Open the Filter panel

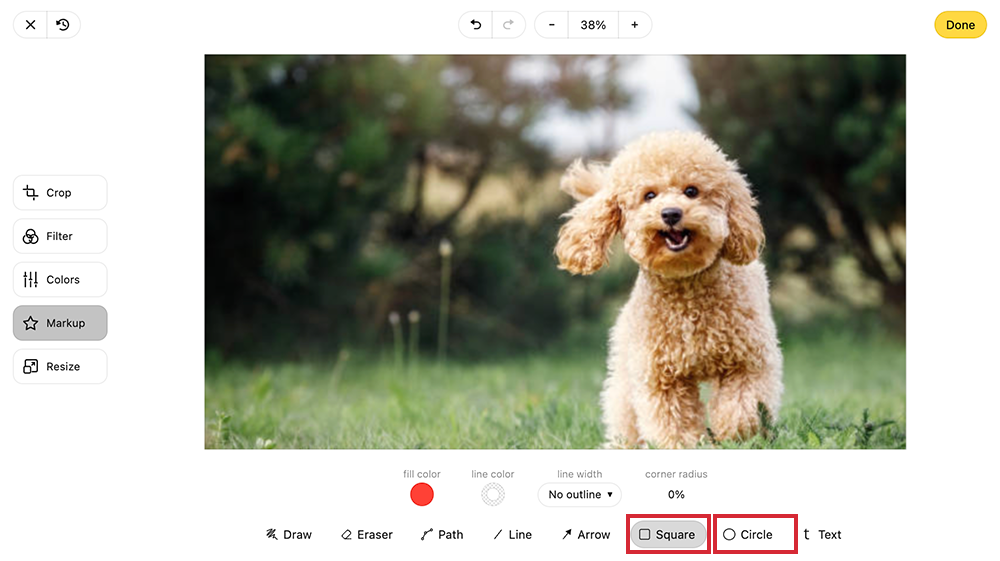pyautogui.click(x=60, y=236)
